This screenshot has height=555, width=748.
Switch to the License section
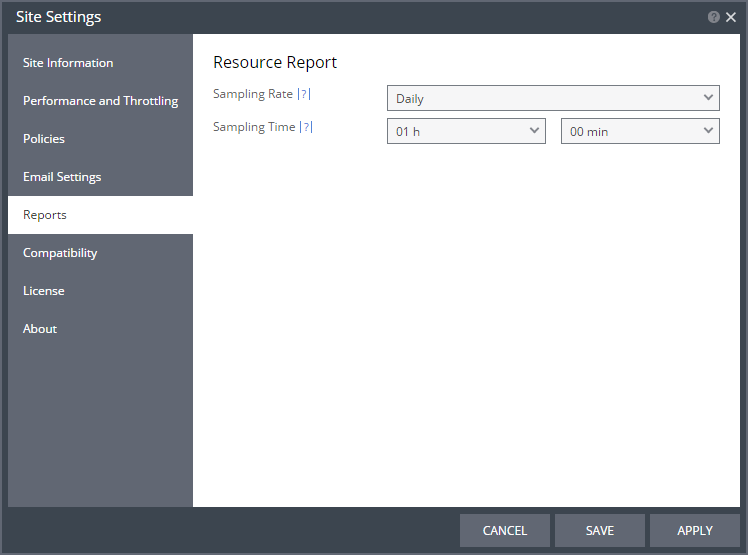(100, 291)
